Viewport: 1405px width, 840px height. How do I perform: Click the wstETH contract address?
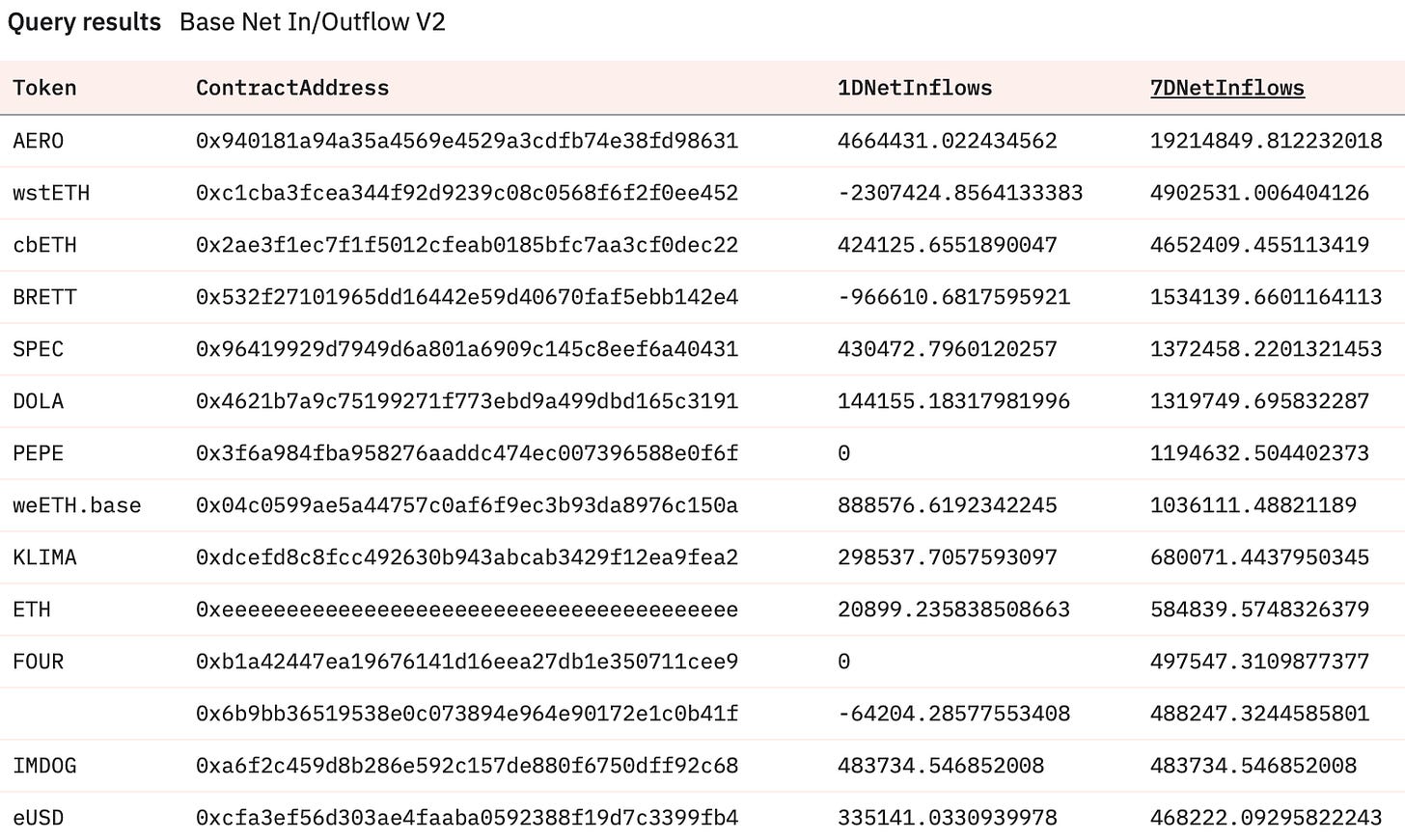click(x=467, y=193)
